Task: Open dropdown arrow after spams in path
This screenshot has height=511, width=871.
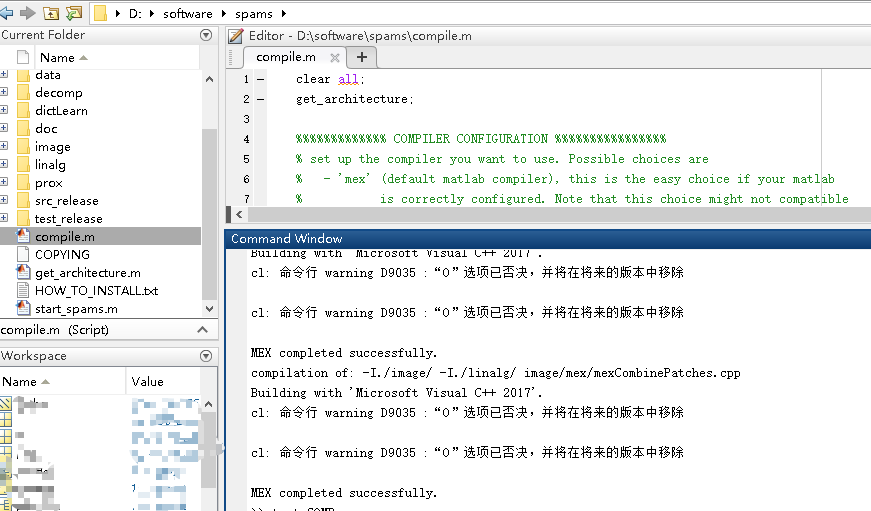Action: tap(284, 13)
